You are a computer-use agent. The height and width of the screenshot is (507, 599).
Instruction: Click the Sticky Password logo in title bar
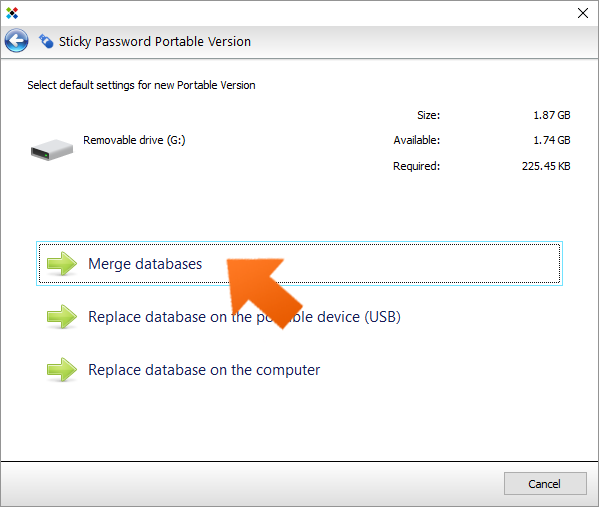tap(12, 13)
